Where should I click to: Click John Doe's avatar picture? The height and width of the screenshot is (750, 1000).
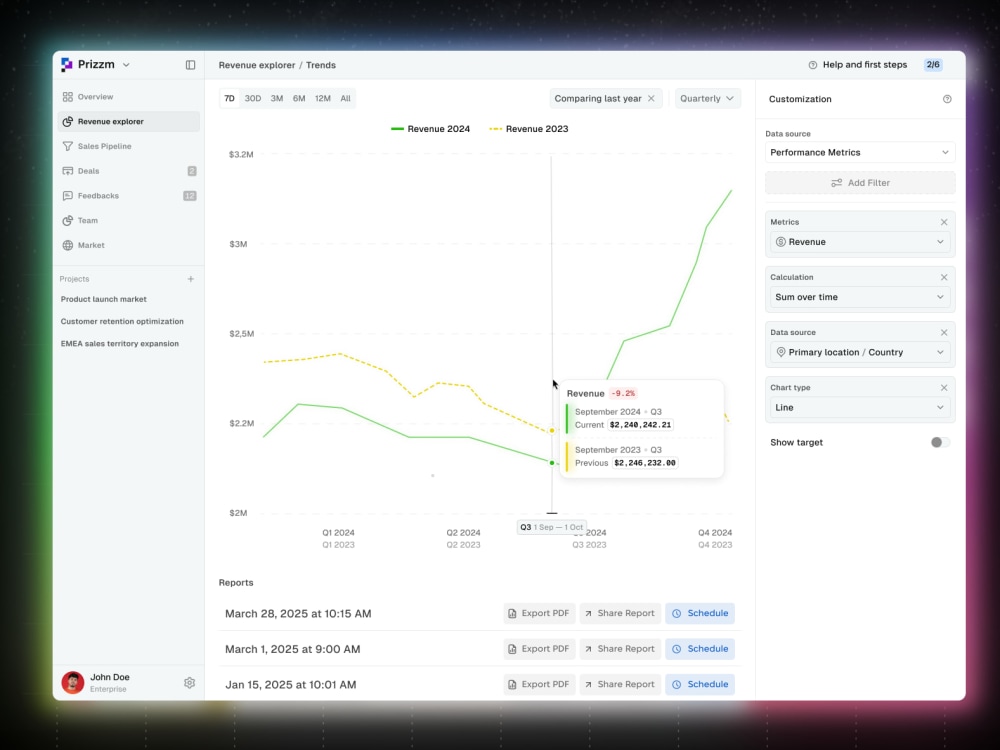coord(73,682)
